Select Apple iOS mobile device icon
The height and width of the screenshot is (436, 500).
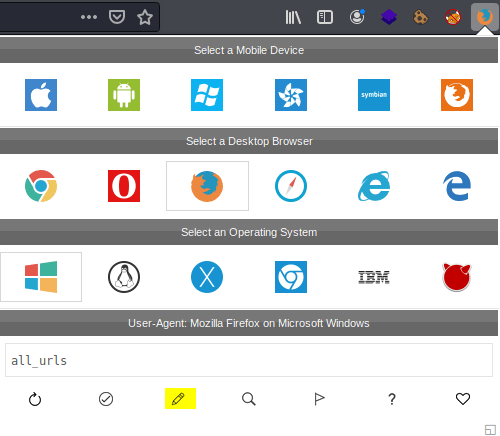coord(41,95)
